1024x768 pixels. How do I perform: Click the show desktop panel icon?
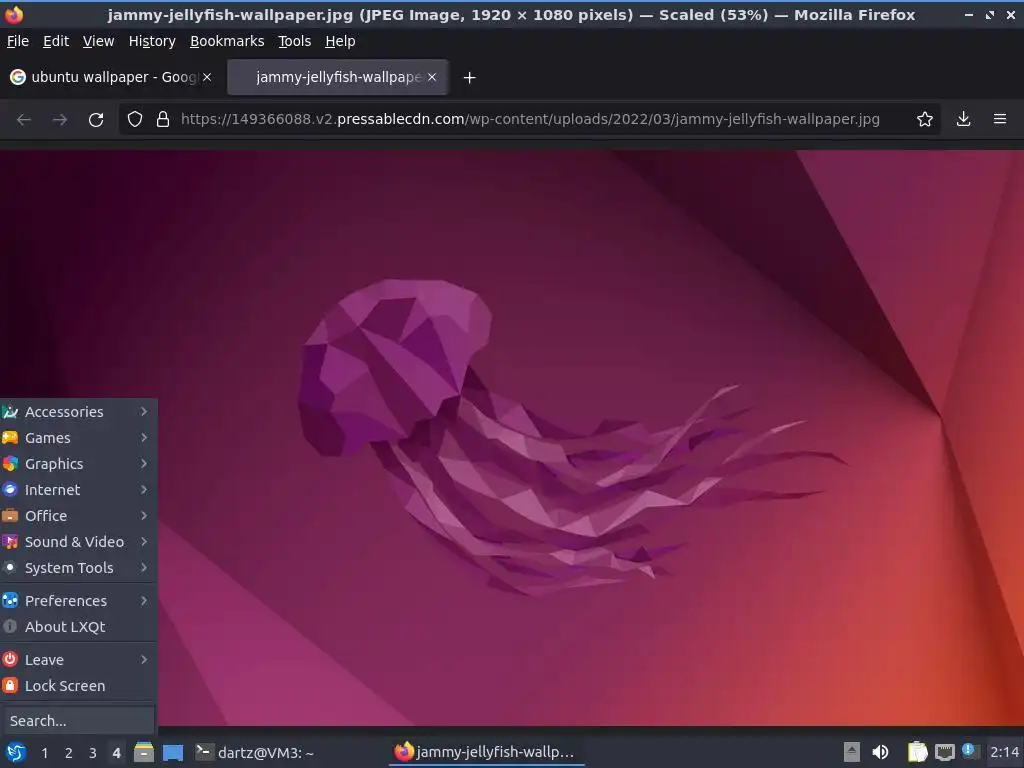click(173, 752)
